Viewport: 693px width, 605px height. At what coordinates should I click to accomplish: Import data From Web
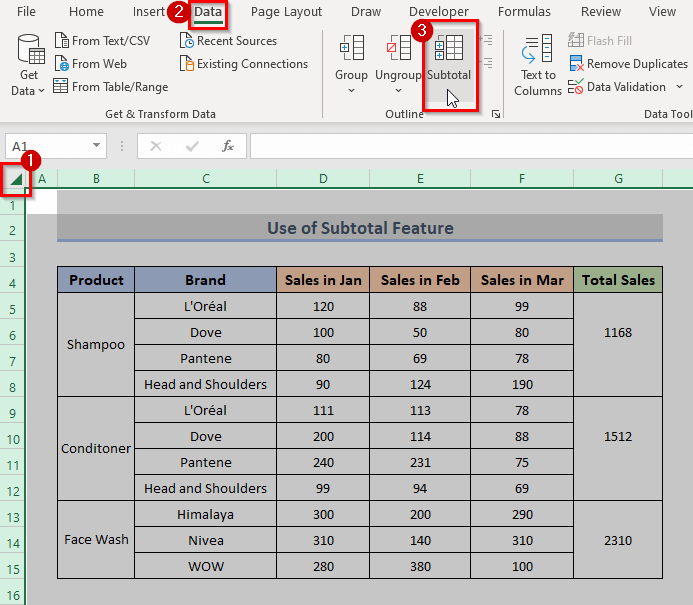pos(91,64)
